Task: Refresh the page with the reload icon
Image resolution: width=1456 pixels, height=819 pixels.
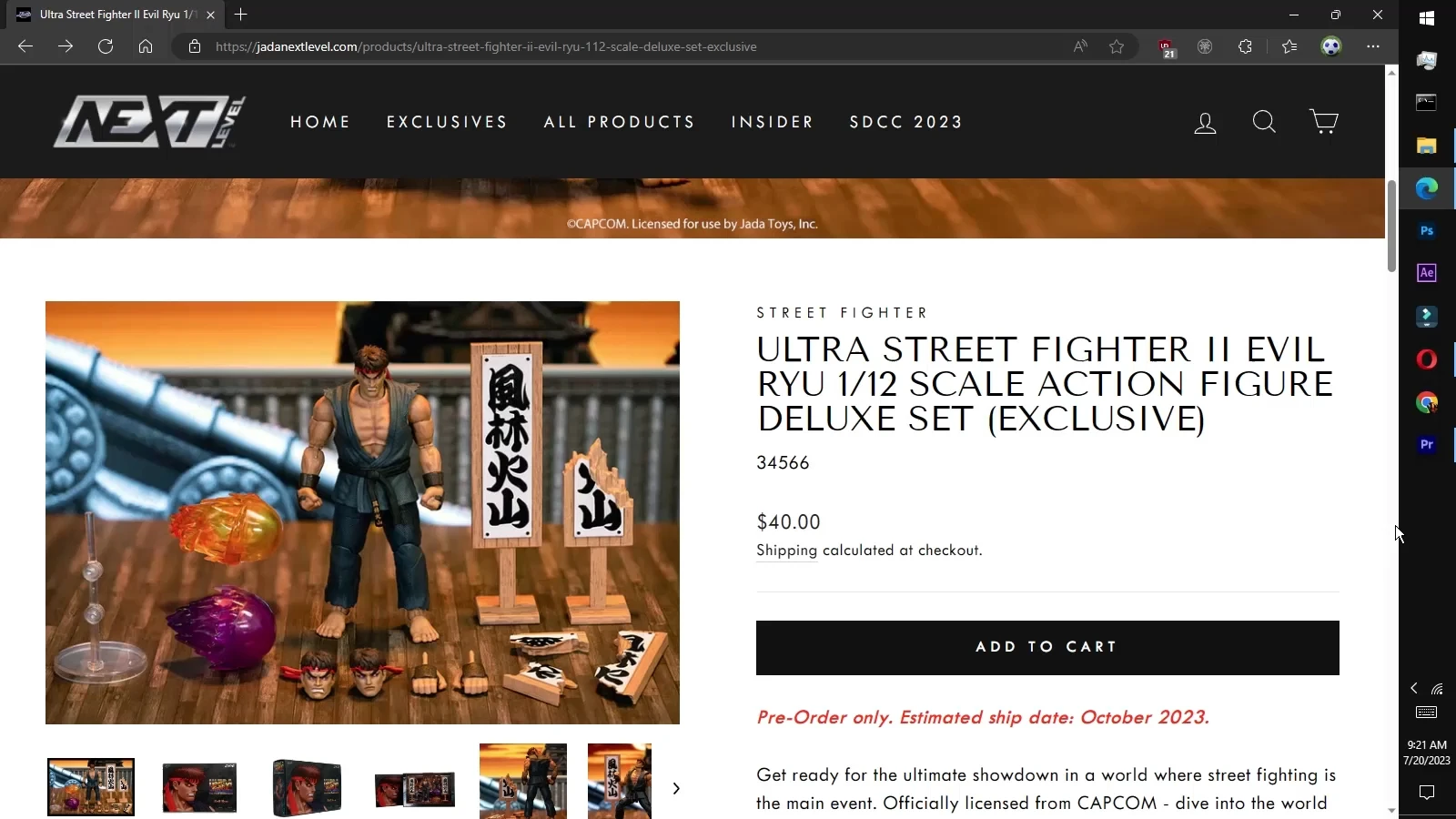Action: click(x=106, y=46)
